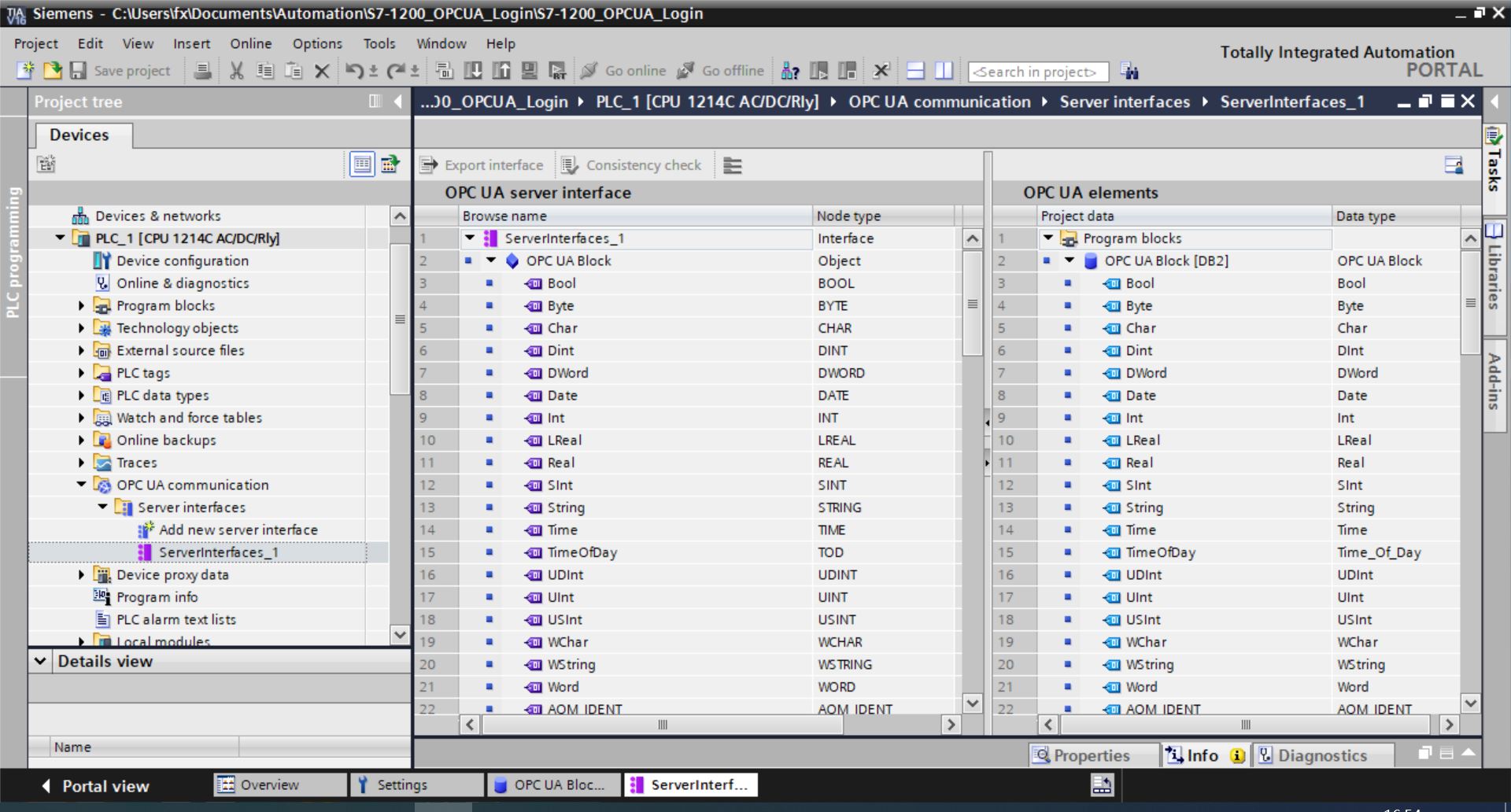Click the Search in project field
This screenshot has width=1511, height=812.
tap(1037, 72)
